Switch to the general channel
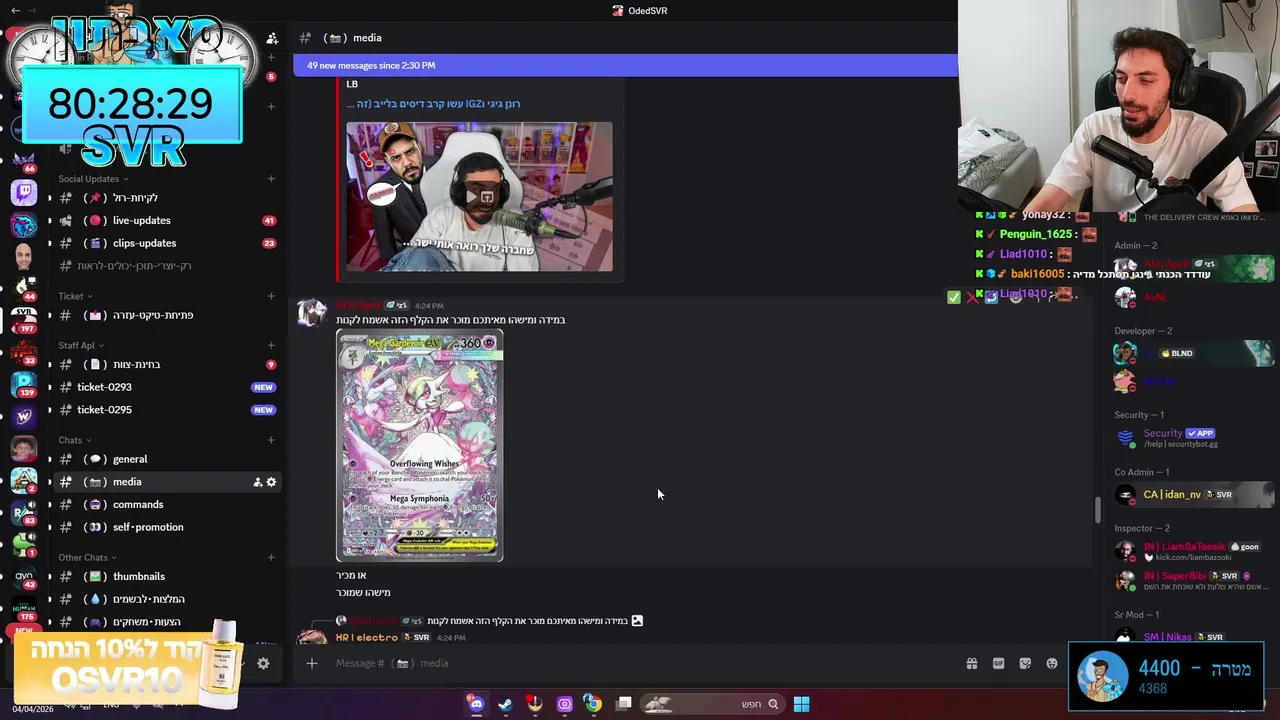 coord(167,459)
